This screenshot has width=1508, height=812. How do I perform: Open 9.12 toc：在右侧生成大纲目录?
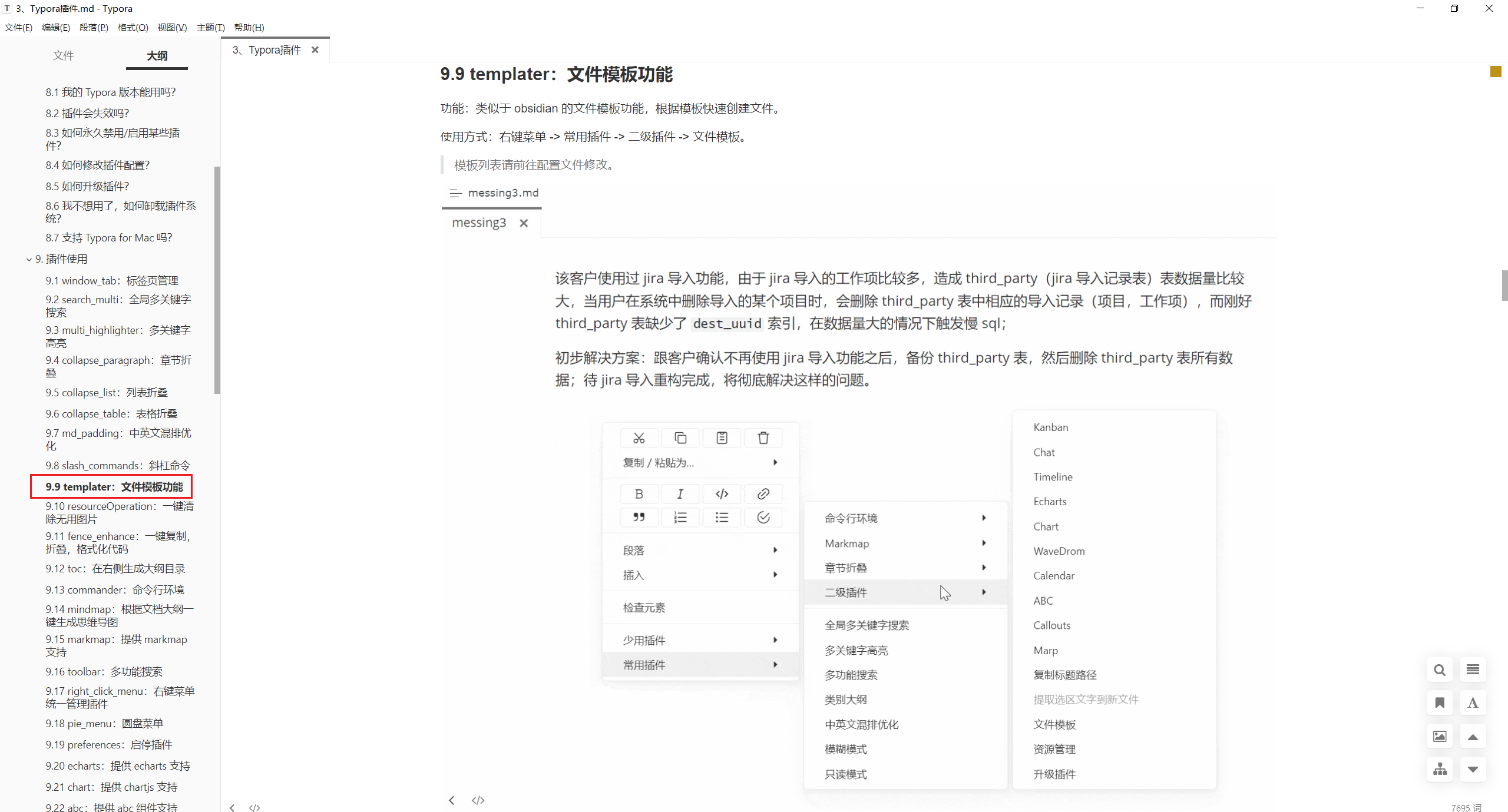[115, 569]
